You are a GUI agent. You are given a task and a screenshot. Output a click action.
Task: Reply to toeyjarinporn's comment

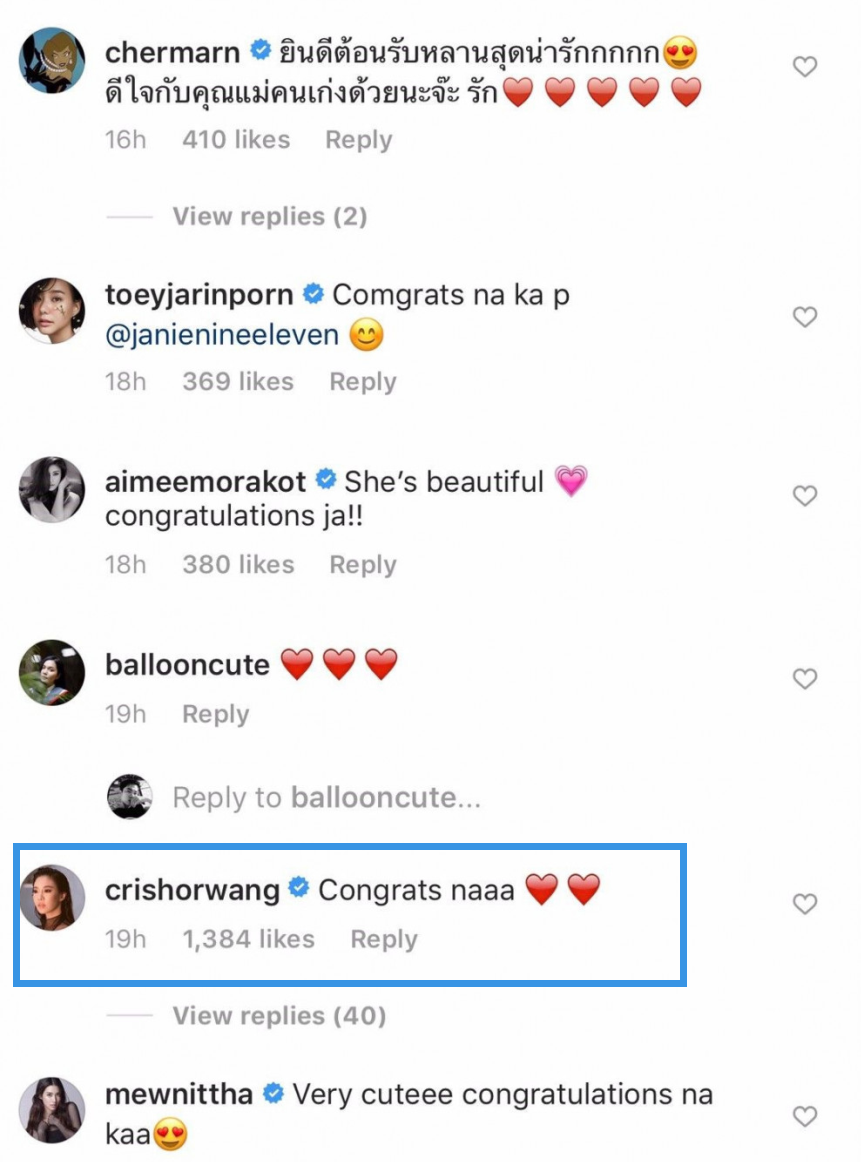pyautogui.click(x=363, y=382)
